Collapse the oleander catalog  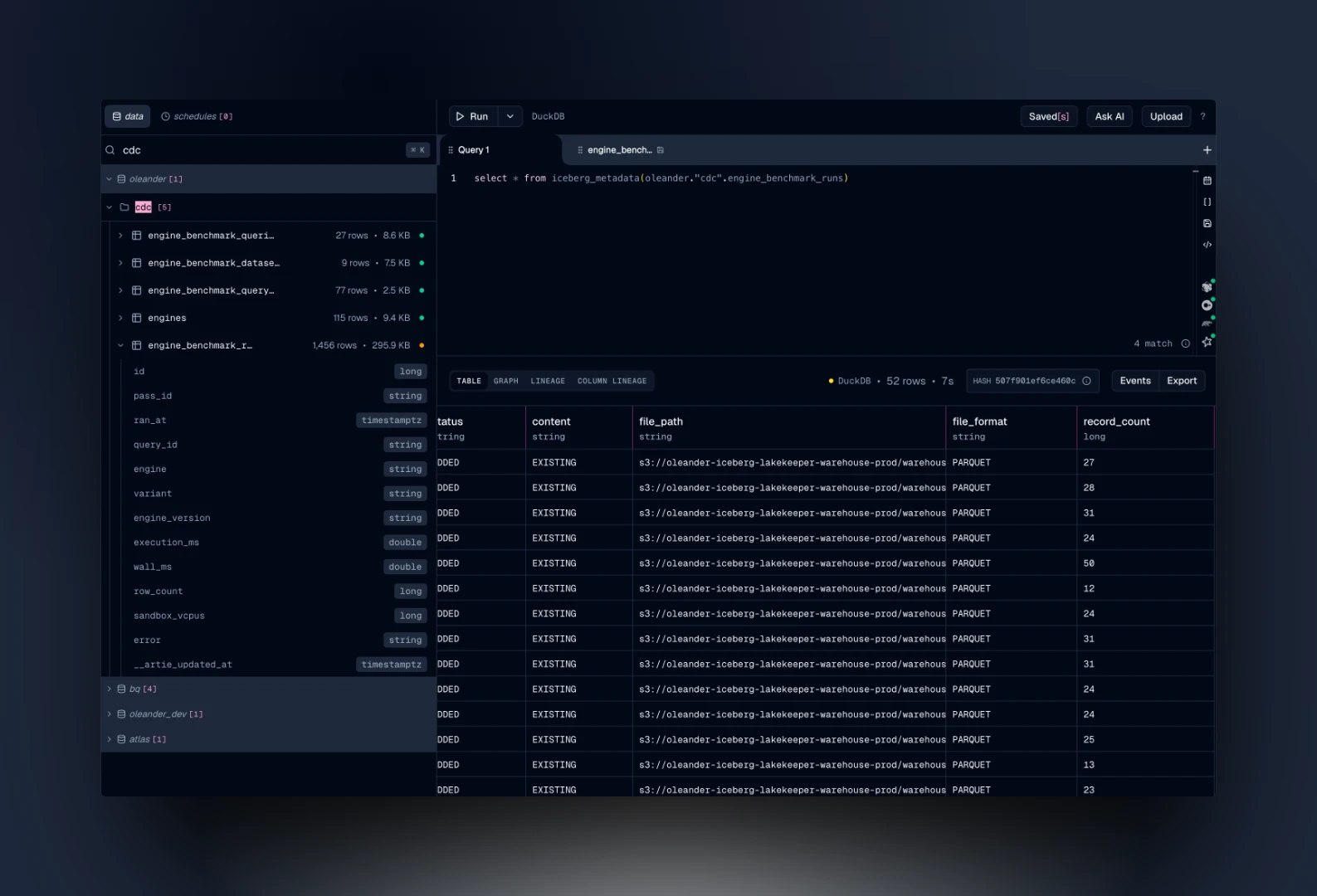(x=109, y=179)
